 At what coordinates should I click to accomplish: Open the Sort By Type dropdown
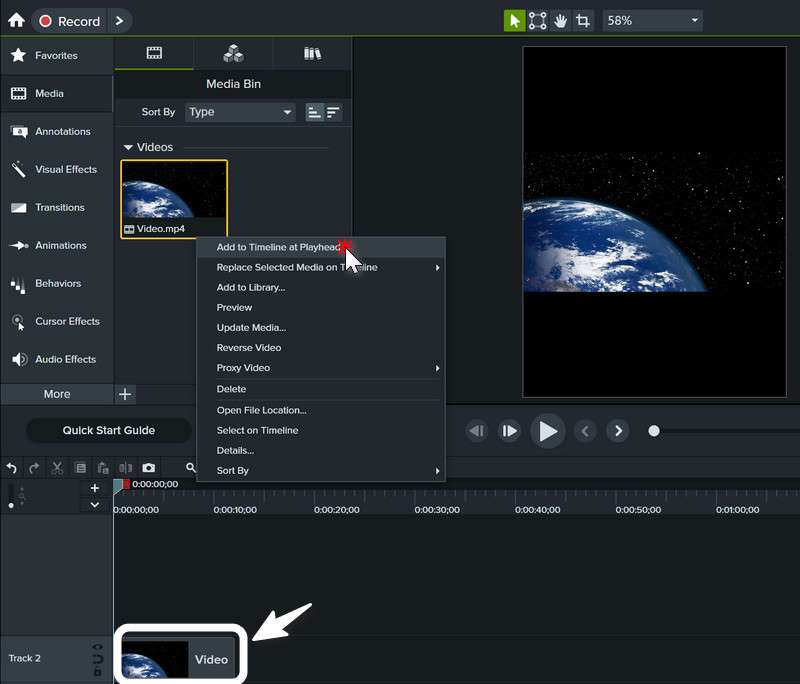click(x=240, y=112)
